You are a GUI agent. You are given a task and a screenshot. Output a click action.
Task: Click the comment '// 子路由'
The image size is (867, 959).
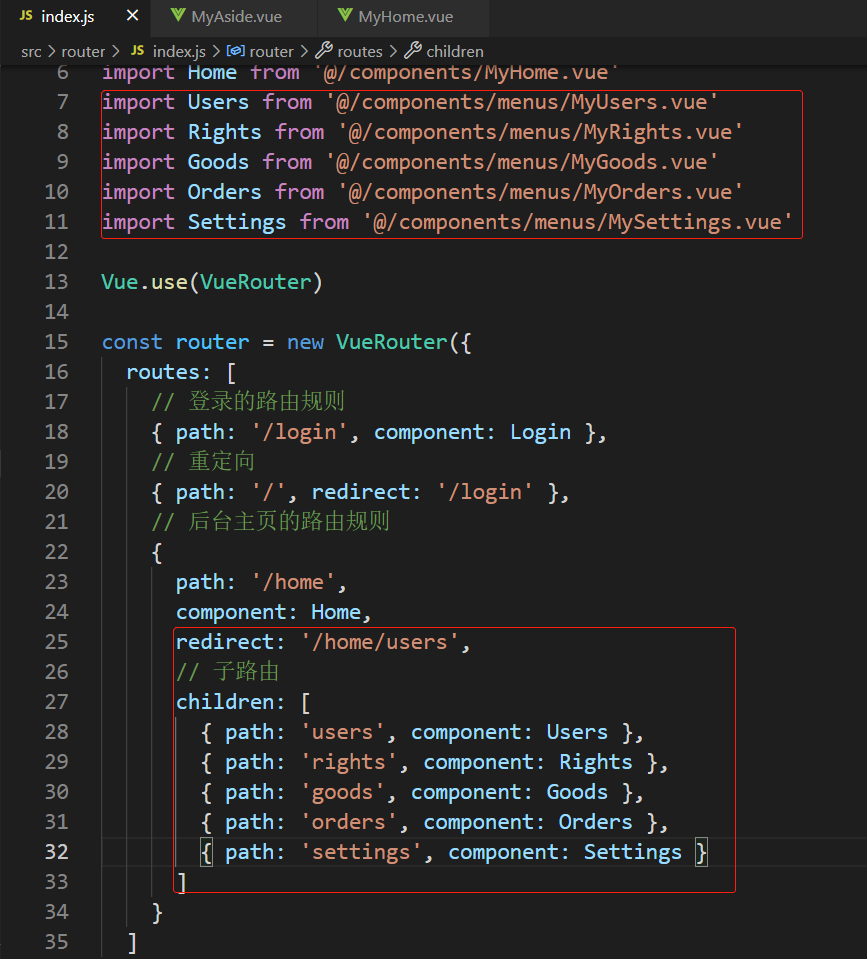tap(227, 672)
